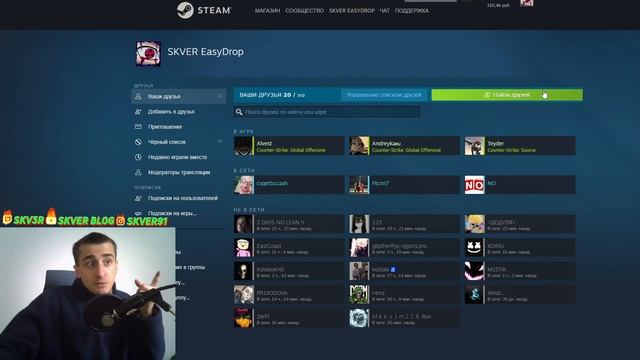This screenshot has width=640, height=360.
Task: Click the follow-user icon beside Подписки на пользователей
Action: [138, 198]
